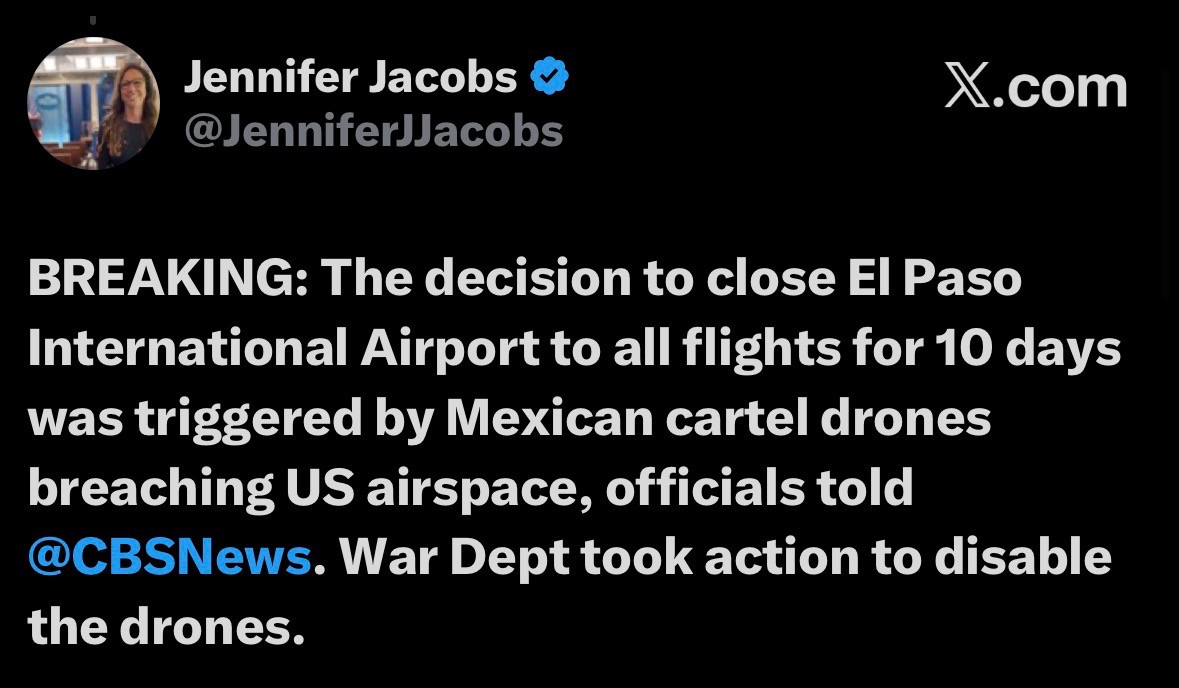Click the phrase "Mexican cartel drones"
The width and height of the screenshot is (1179, 688).
(x=717, y=417)
